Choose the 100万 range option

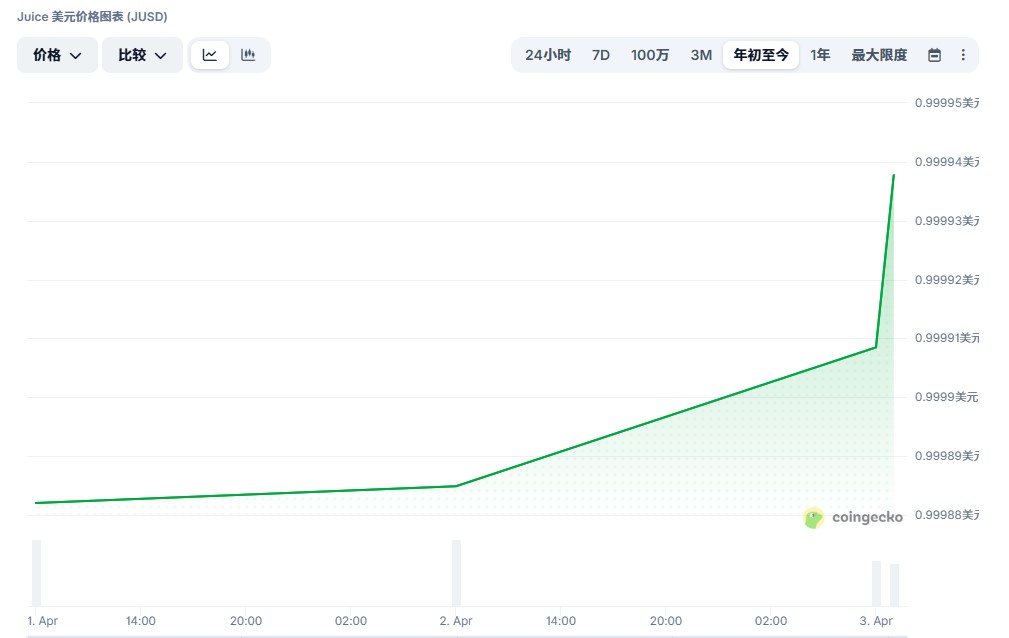[x=650, y=55]
